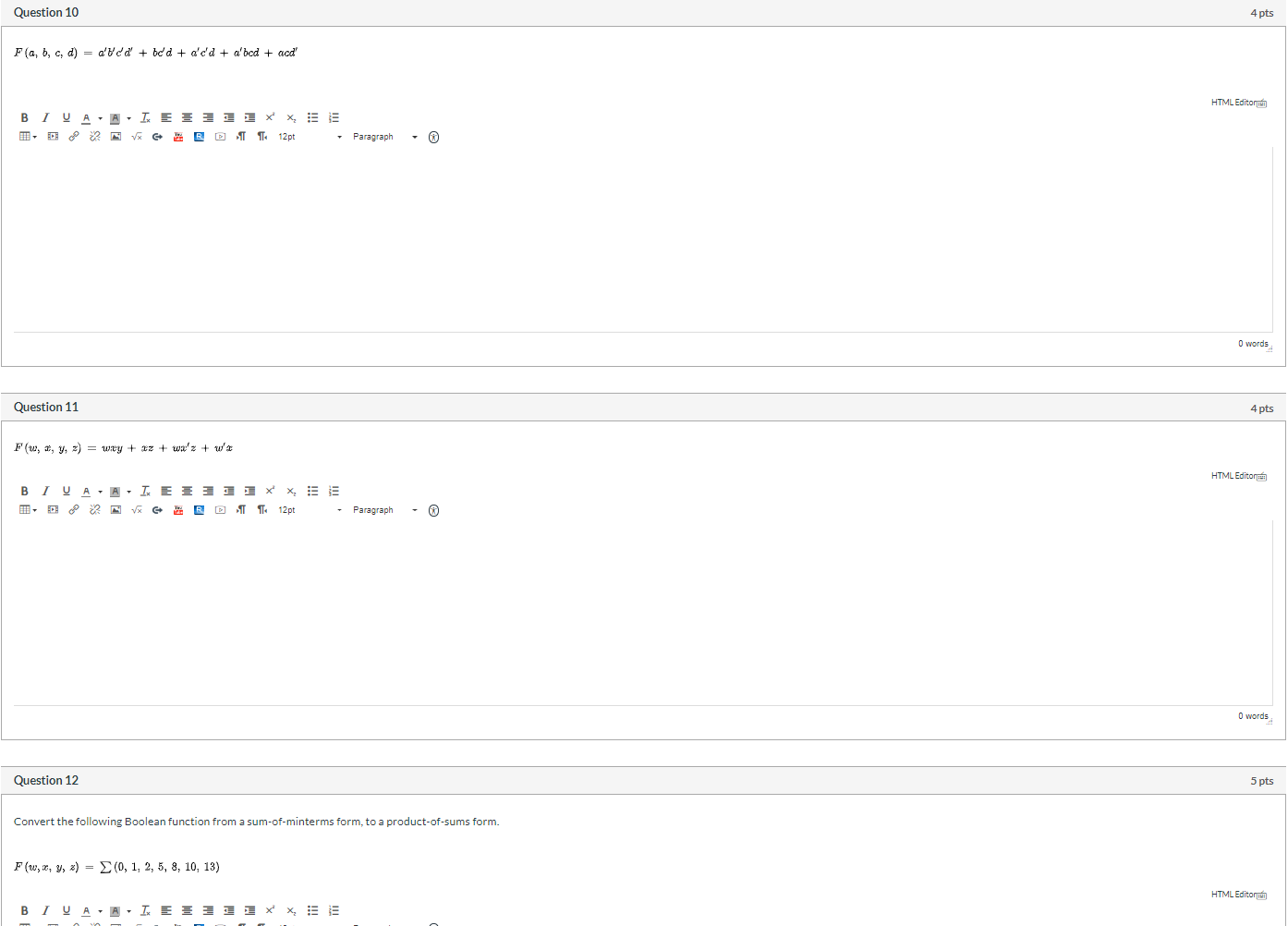Viewport: 1288px width, 926px height.
Task: Open font size dropdown in Question 10
Action: pos(310,137)
